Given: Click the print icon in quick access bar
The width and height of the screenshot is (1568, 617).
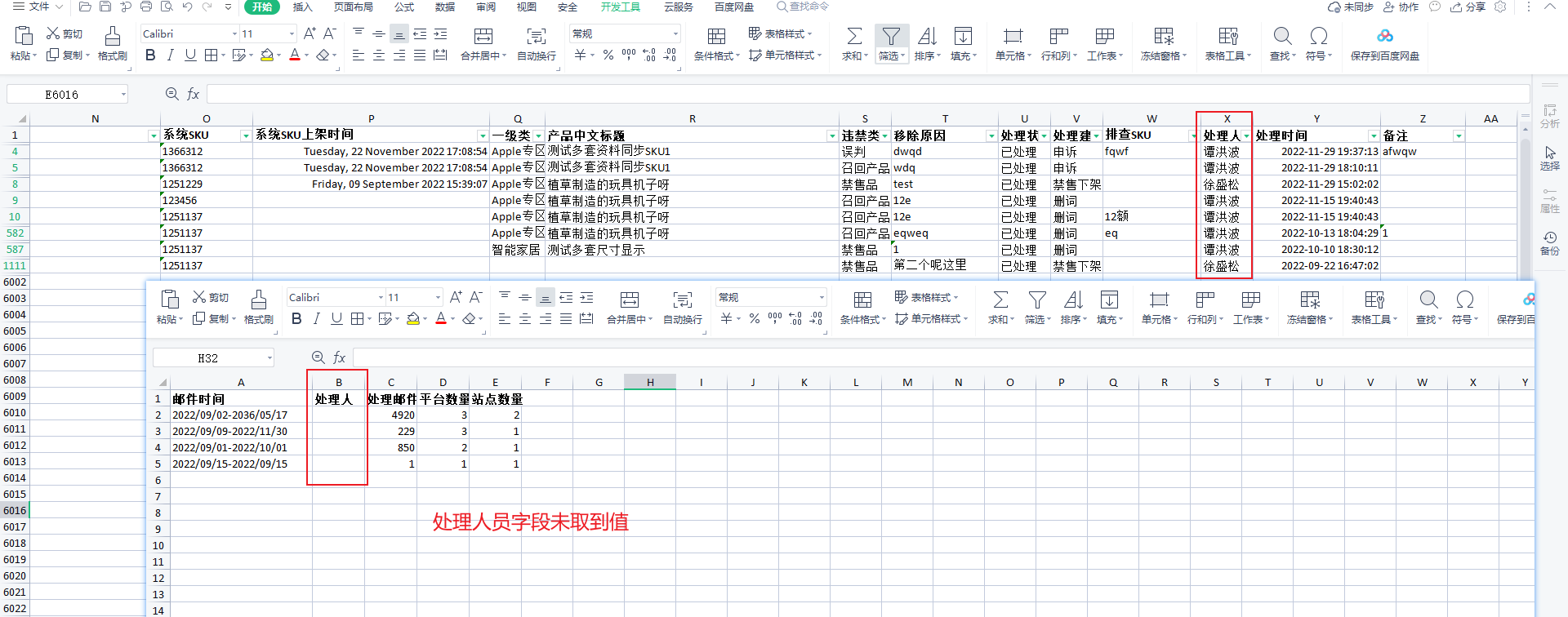Looking at the screenshot, I should coord(146,7).
